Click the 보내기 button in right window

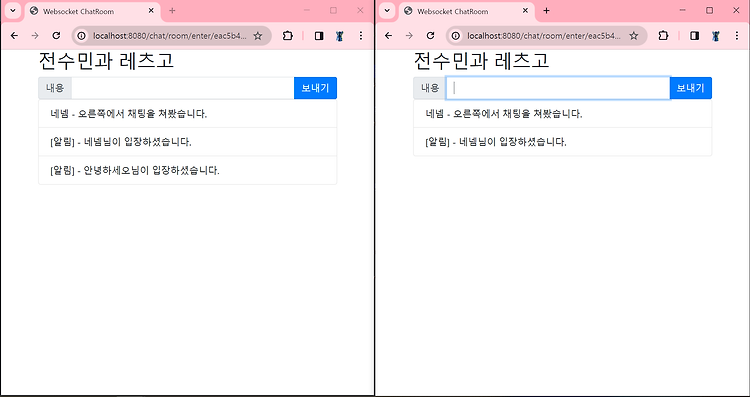coord(691,88)
